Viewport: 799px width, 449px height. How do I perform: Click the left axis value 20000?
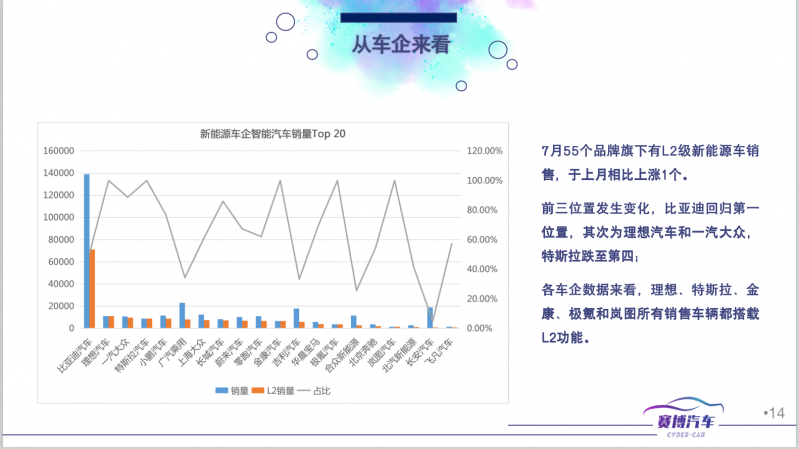point(61,306)
